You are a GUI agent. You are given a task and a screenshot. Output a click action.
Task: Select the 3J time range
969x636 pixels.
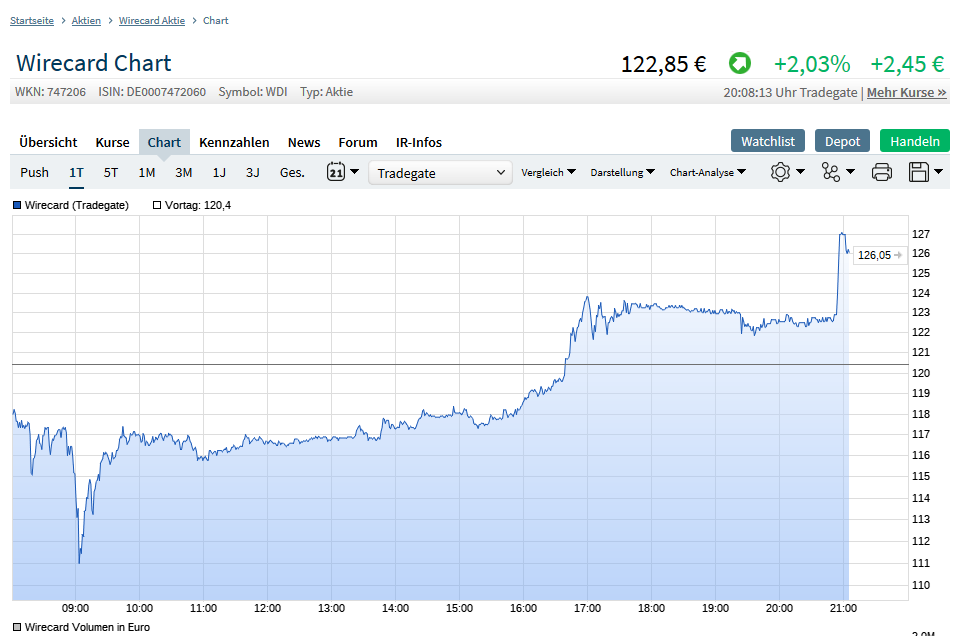[x=253, y=172]
